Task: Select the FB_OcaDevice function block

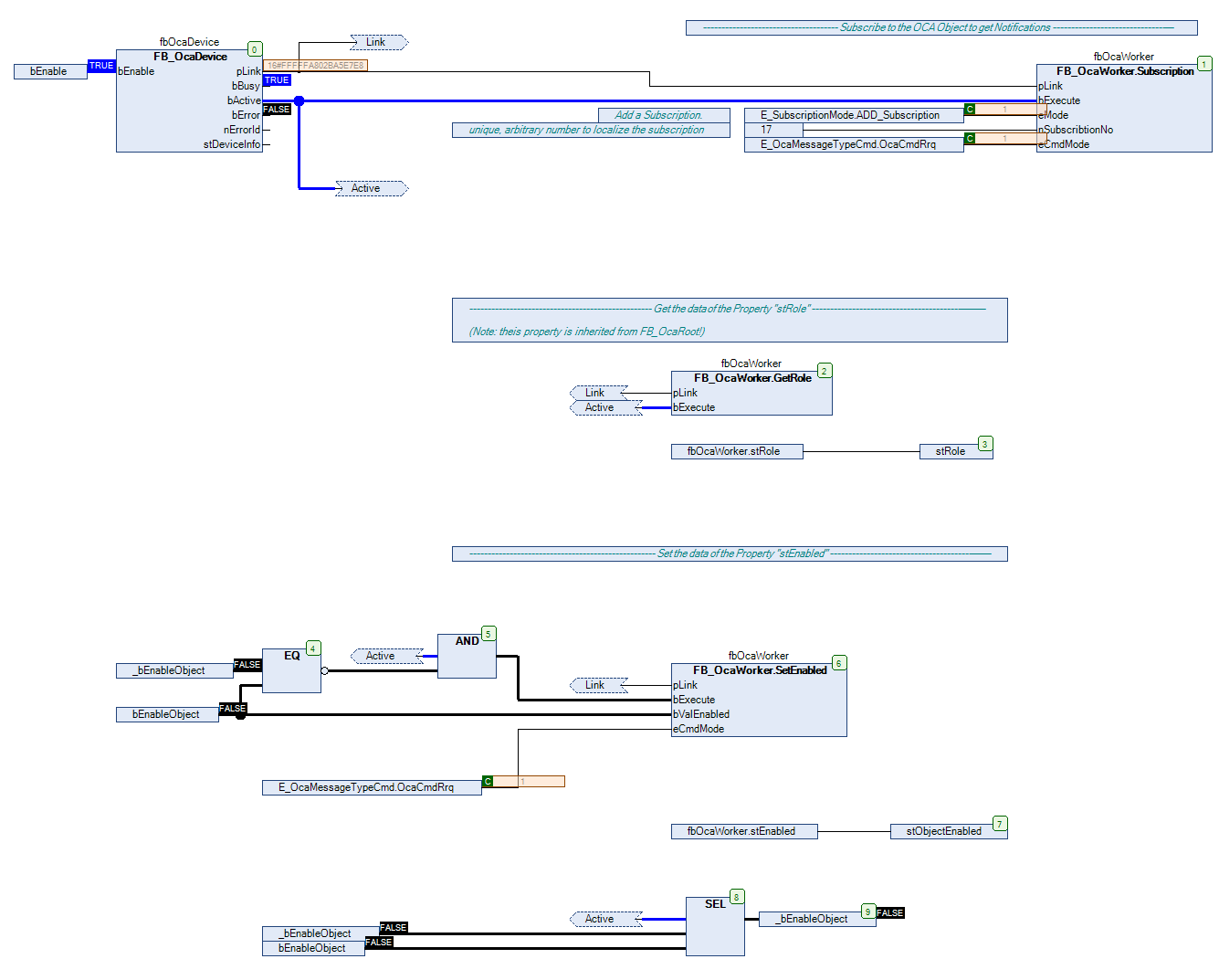Action: (x=189, y=100)
